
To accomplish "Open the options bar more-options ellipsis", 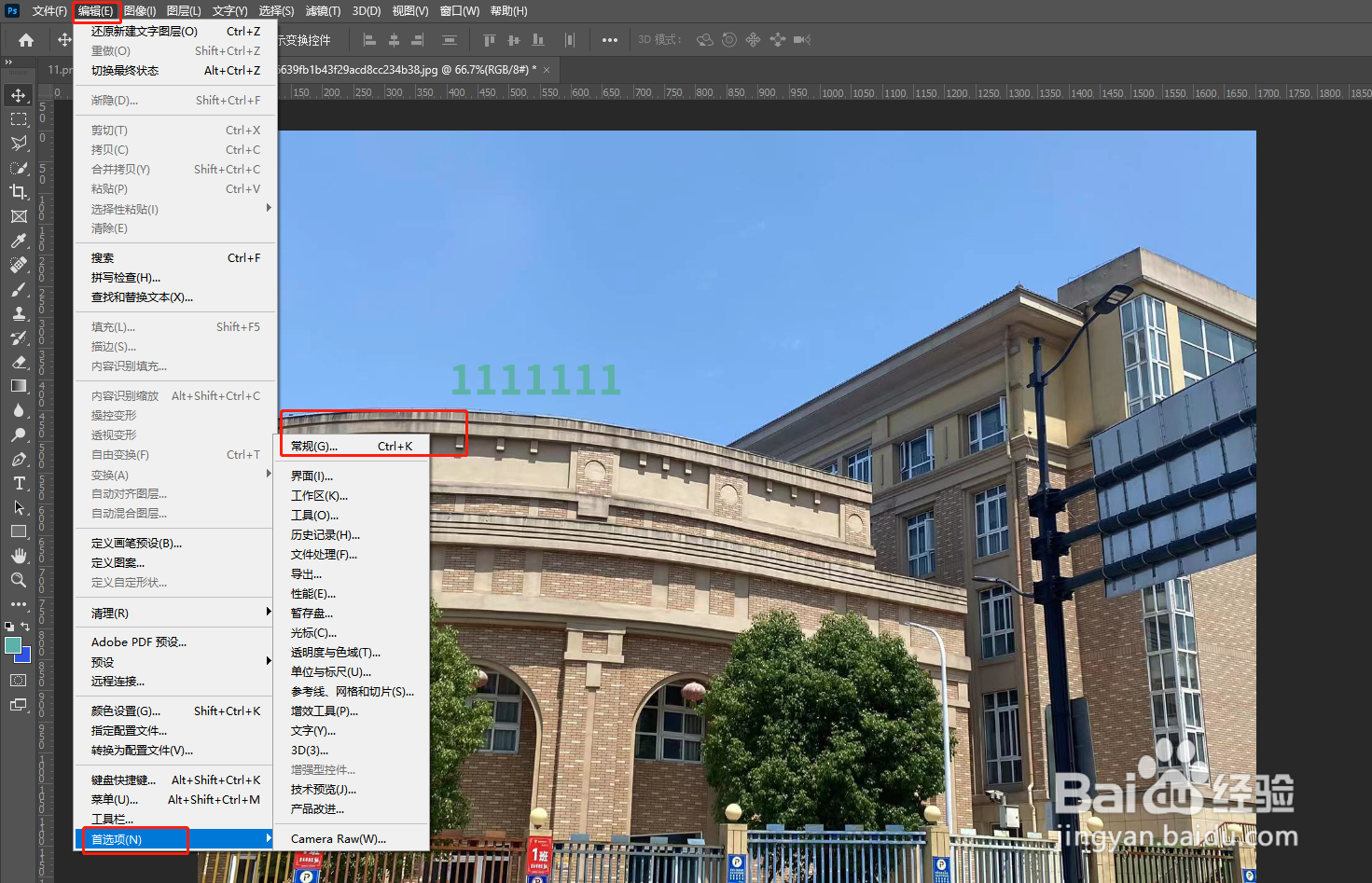I will (x=610, y=40).
